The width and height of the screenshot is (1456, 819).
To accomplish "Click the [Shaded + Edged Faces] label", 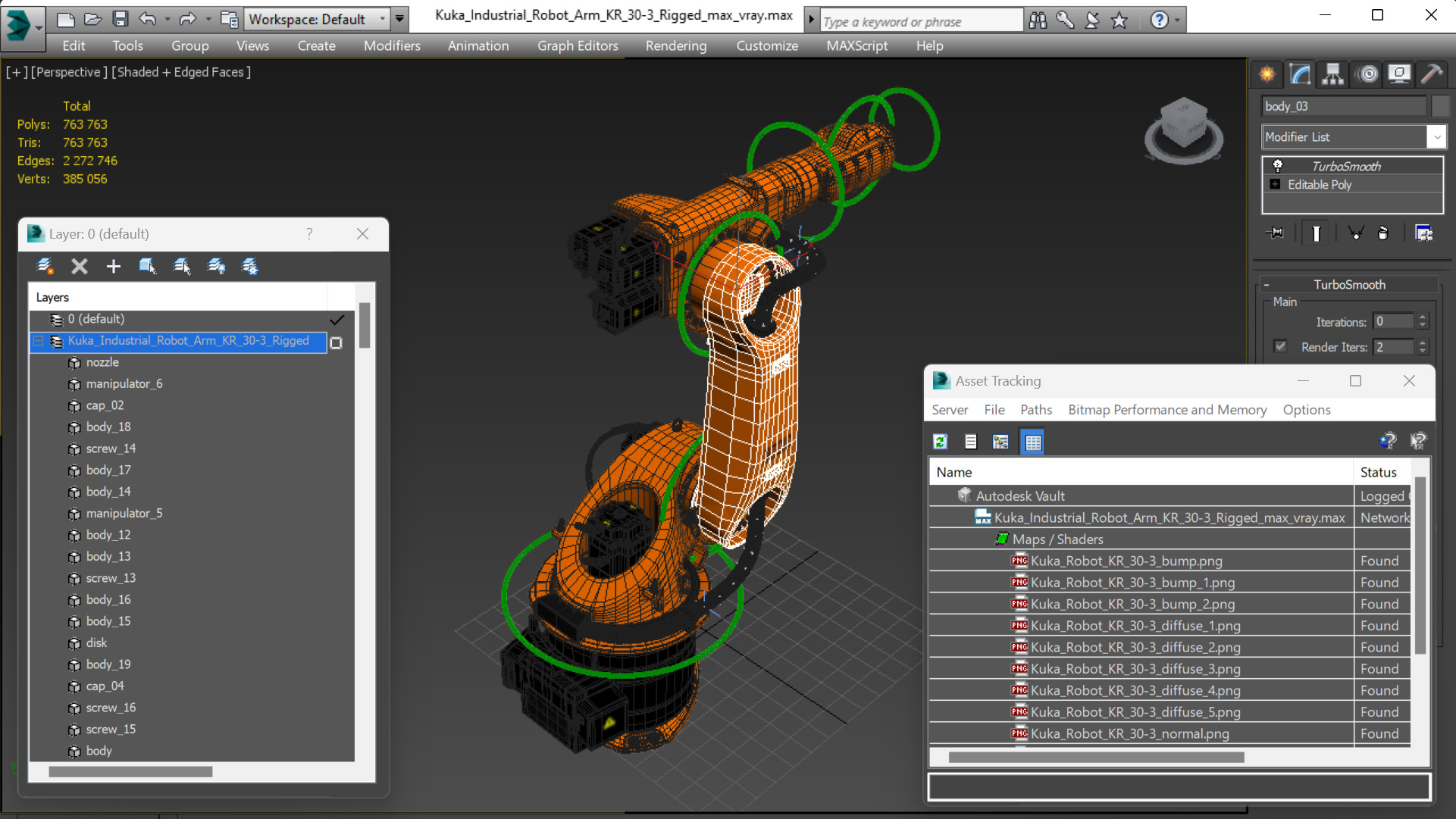I will pyautogui.click(x=181, y=72).
